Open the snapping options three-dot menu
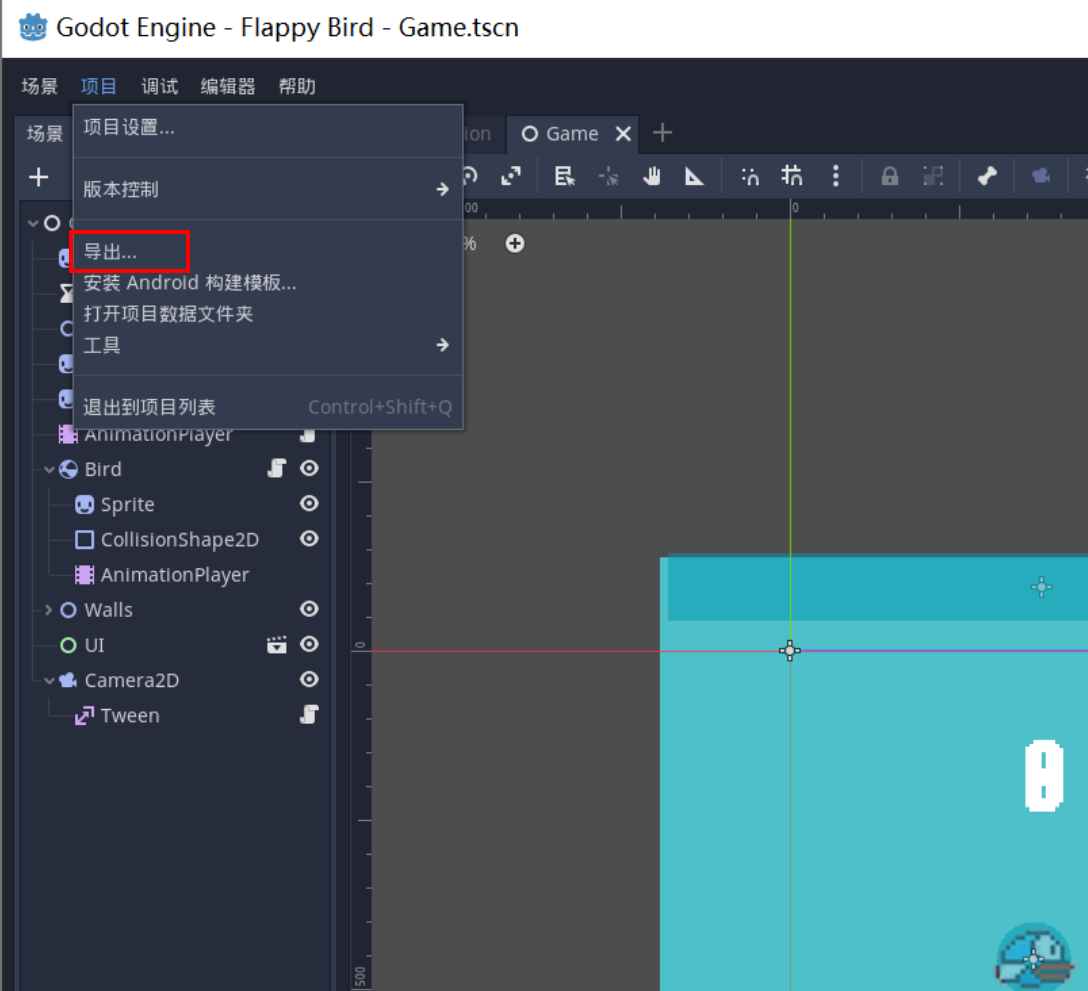 (x=836, y=177)
